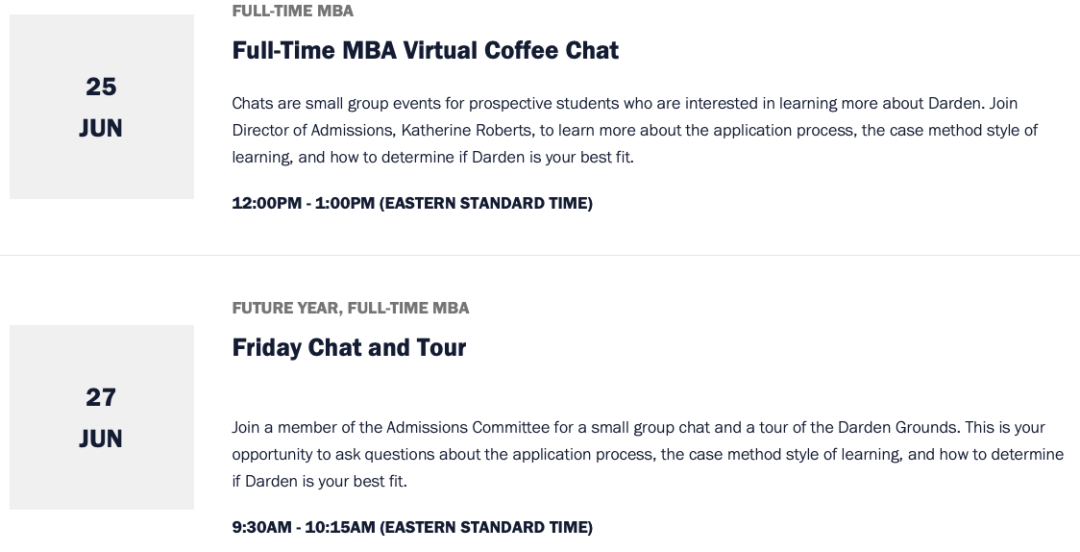Screen dimensions: 1080x552
Task: Click the number 25 in date tile
Action: [101, 87]
